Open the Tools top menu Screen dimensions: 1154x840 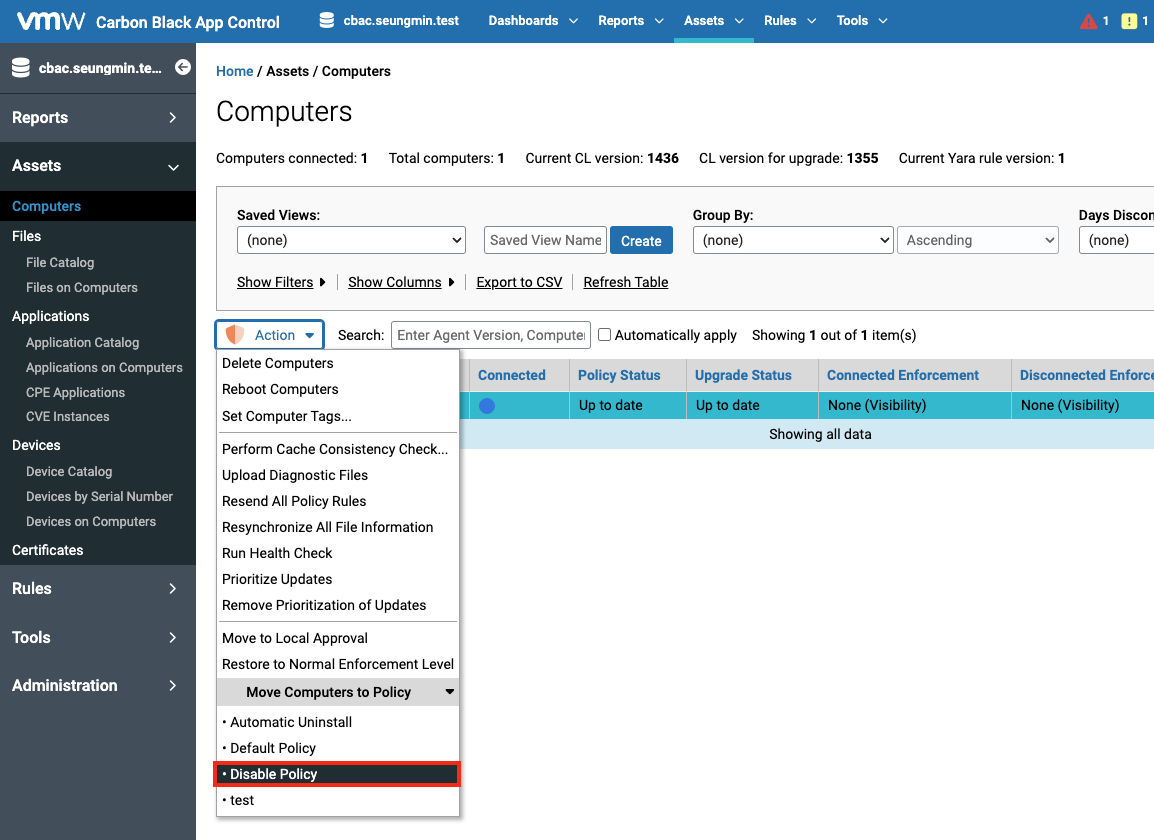pyautogui.click(x=862, y=21)
